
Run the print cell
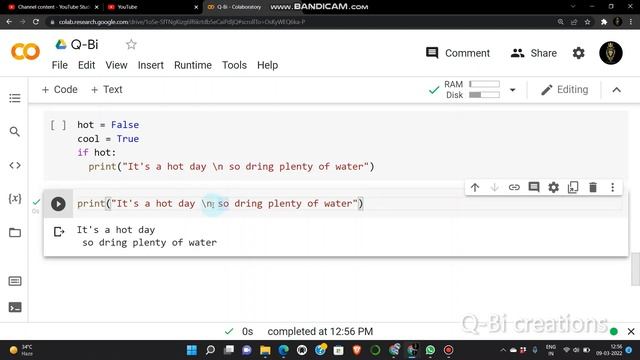coord(58,204)
